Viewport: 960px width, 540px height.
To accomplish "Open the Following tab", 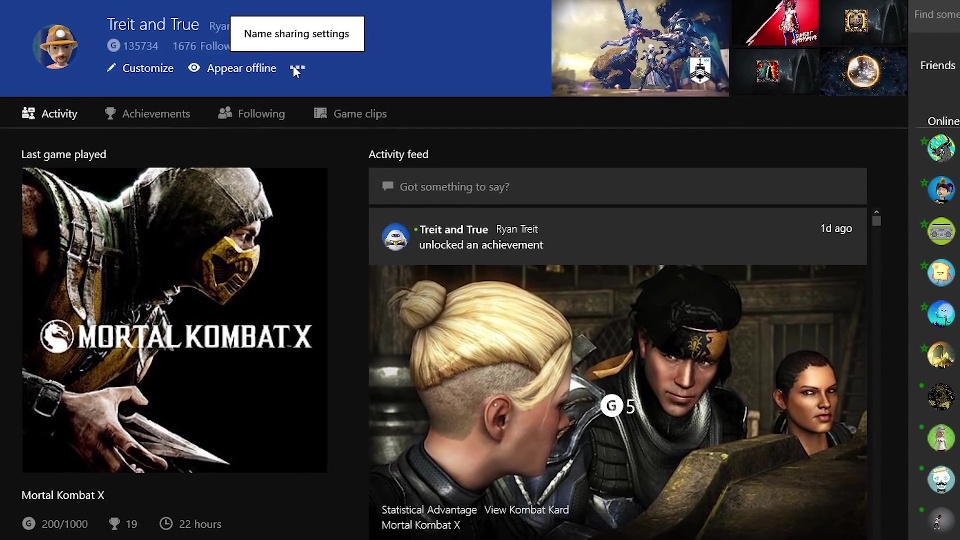I will click(252, 113).
